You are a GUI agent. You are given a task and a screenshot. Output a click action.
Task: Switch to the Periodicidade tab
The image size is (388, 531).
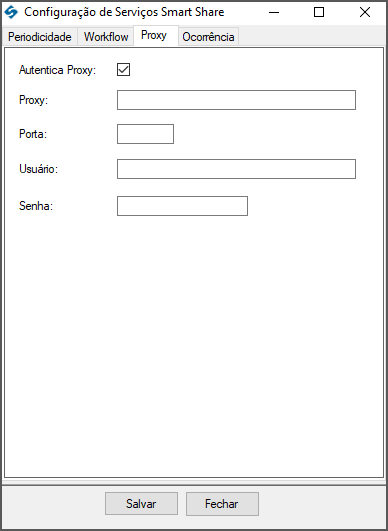click(40, 37)
